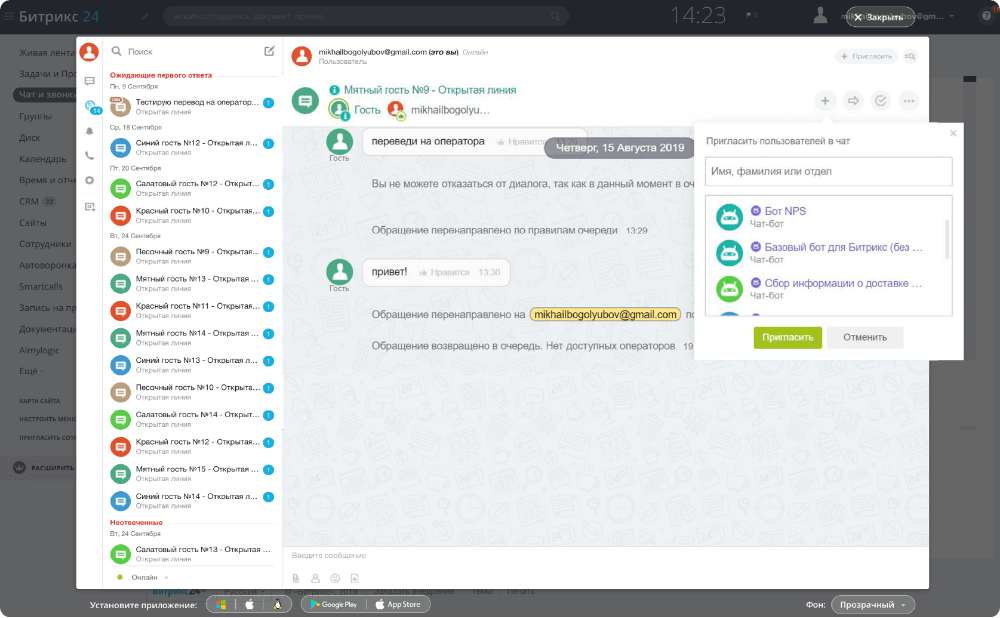Open Красный гость №12 conversation
The width and height of the screenshot is (1000, 618).
point(192,446)
